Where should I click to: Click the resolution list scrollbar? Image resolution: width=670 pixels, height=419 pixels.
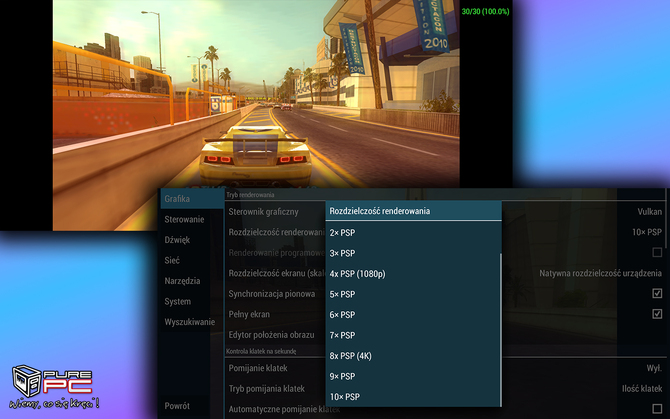(500, 329)
